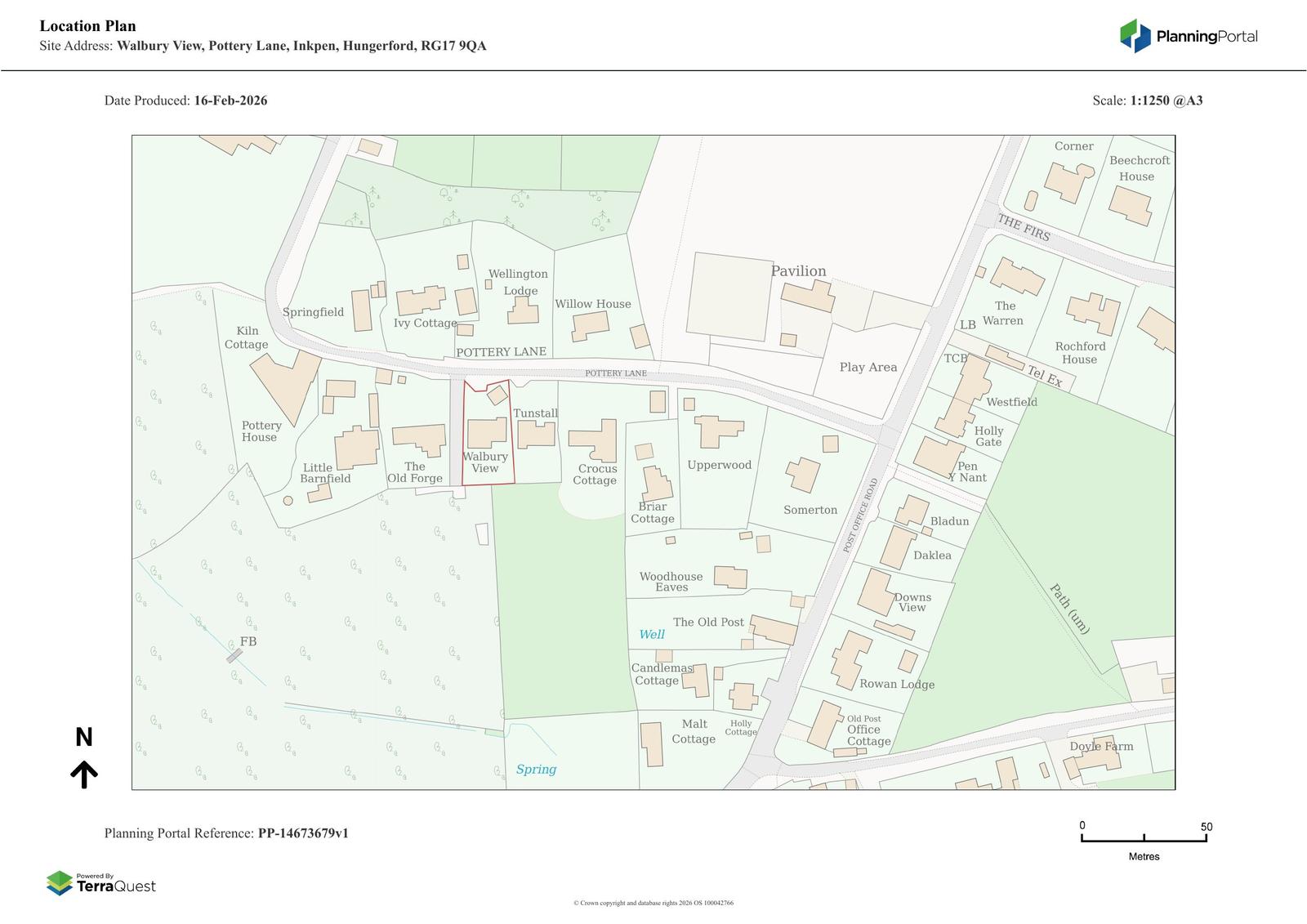
Task: Click the blue Well label
Action: [651, 635]
